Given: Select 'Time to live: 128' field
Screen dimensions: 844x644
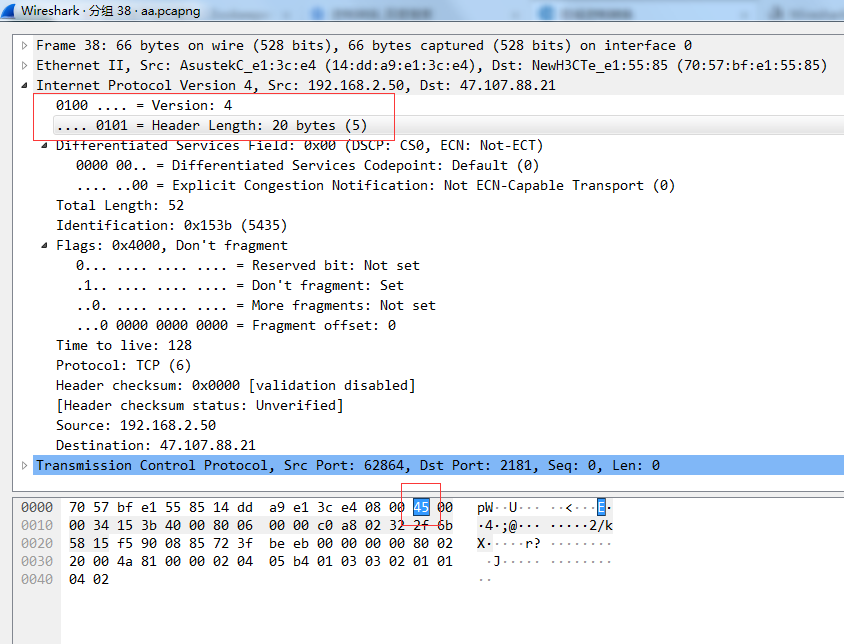Looking at the screenshot, I should point(124,346).
